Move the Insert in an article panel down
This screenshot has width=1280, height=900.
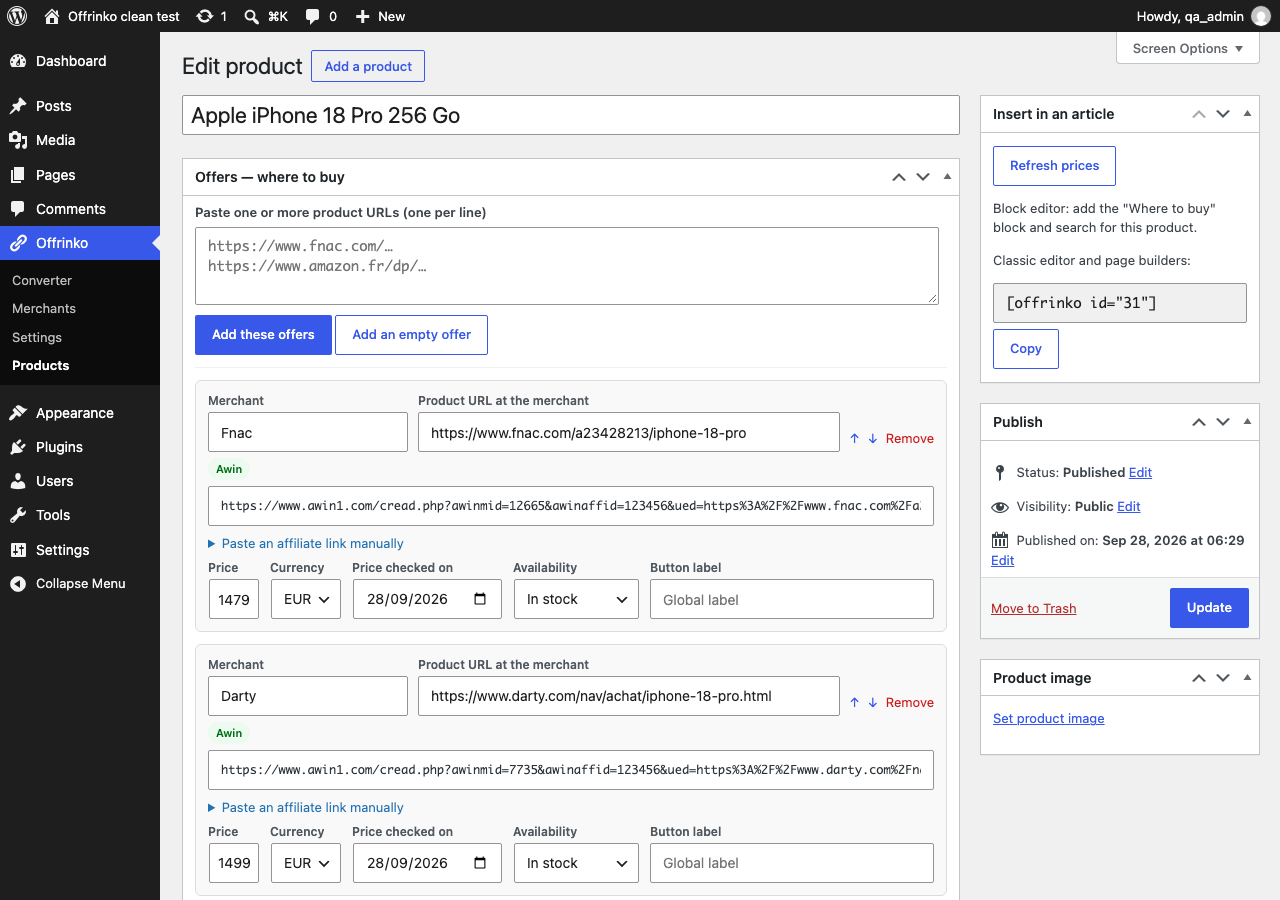pyautogui.click(x=1223, y=114)
